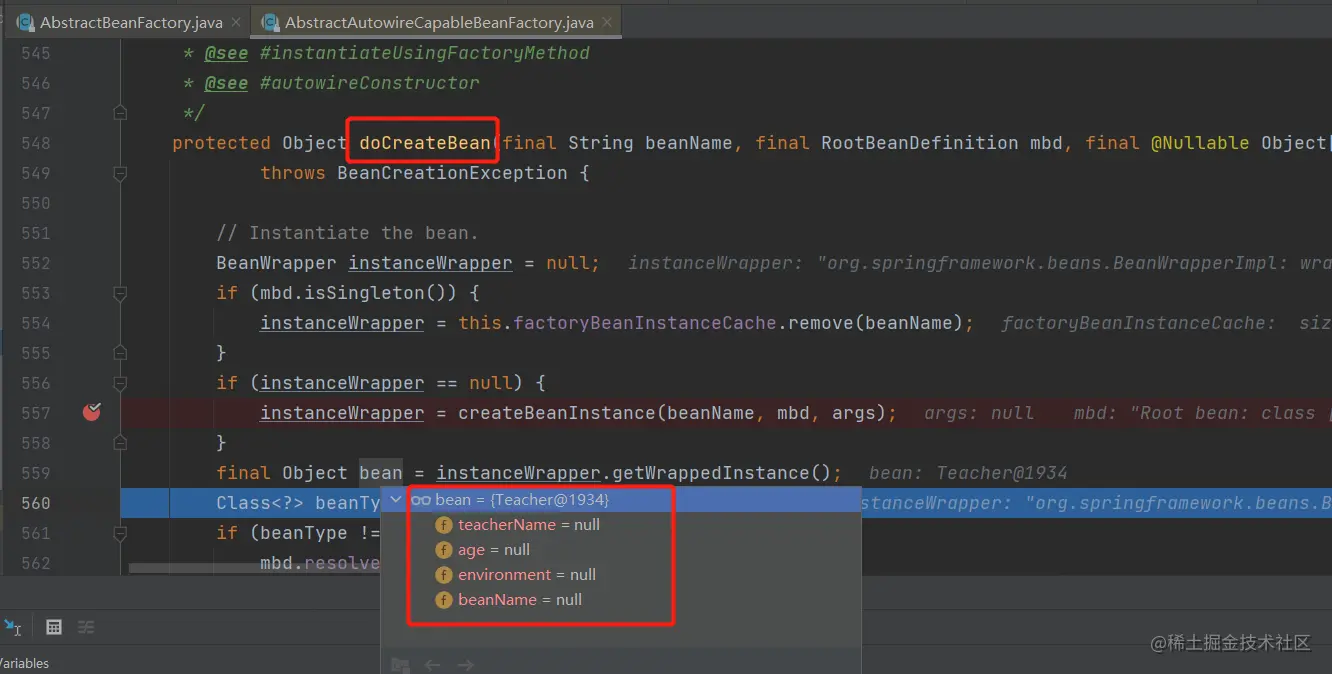Select the age = null field row
This screenshot has width=1332, height=674.
621,550
